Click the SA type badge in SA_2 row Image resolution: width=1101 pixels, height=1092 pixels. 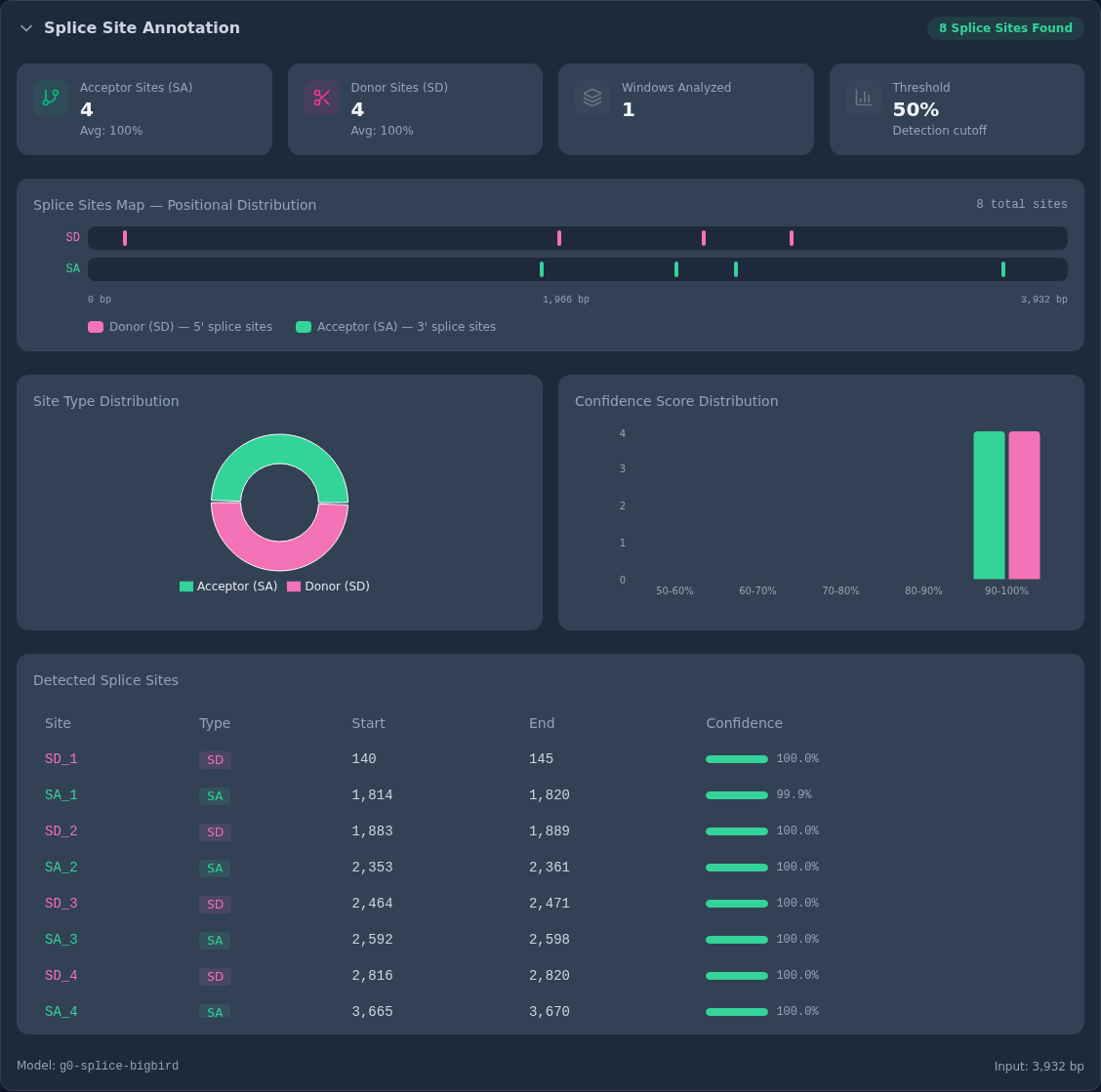pyautogui.click(x=215, y=868)
